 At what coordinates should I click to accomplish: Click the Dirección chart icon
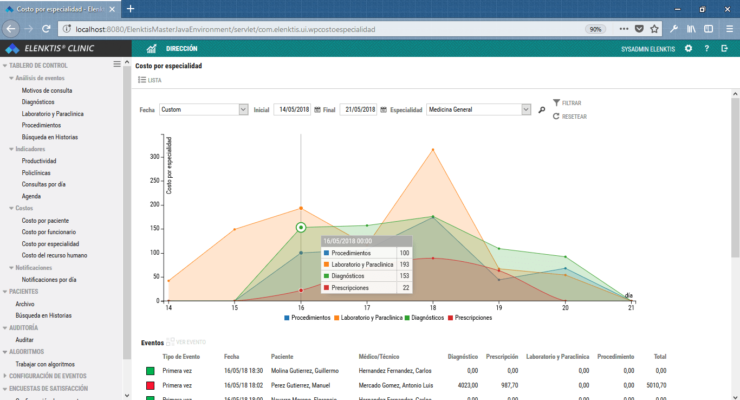coord(155,48)
